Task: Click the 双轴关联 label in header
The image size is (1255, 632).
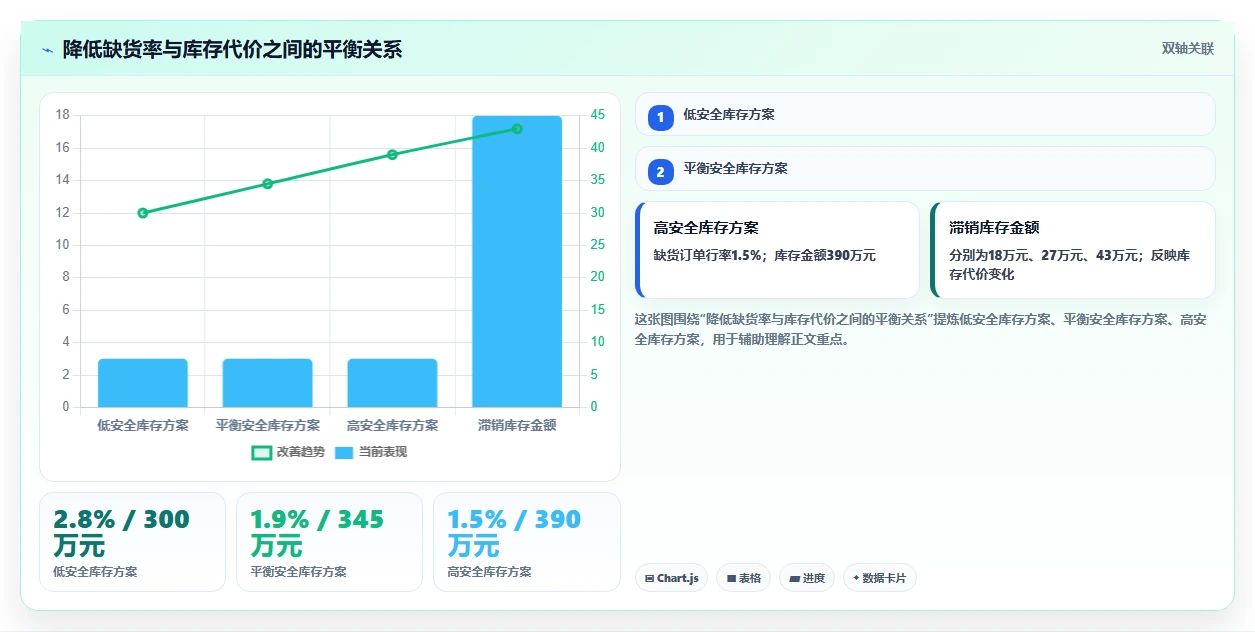Action: click(1188, 49)
